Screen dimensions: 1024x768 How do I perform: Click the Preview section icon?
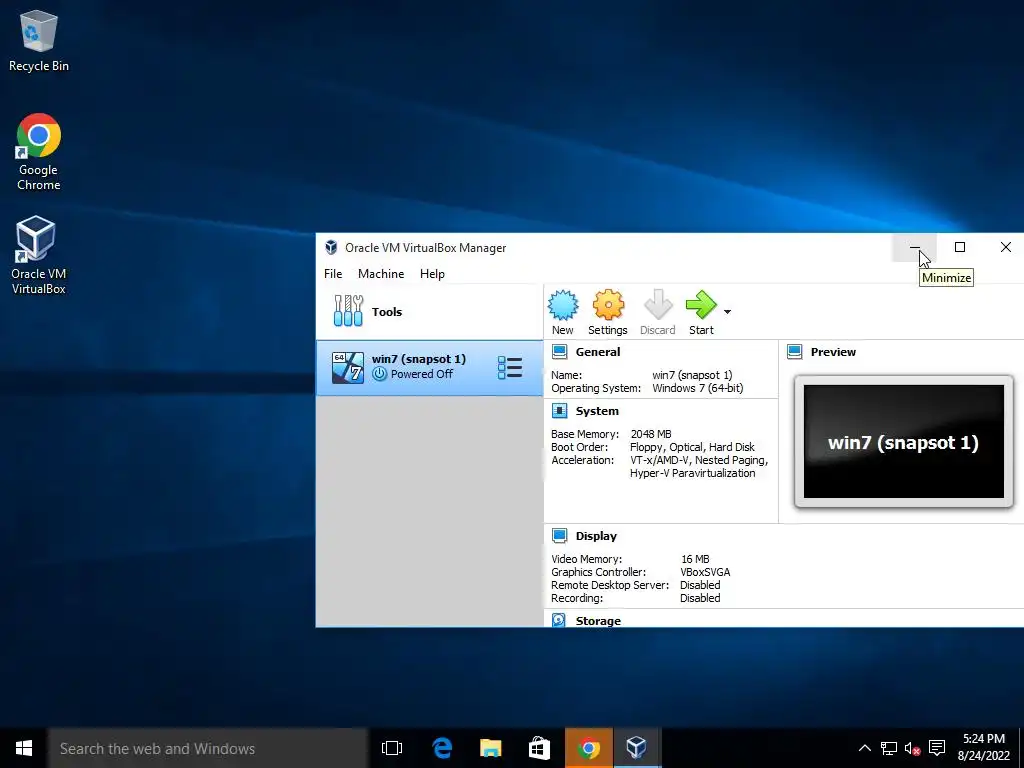point(795,352)
